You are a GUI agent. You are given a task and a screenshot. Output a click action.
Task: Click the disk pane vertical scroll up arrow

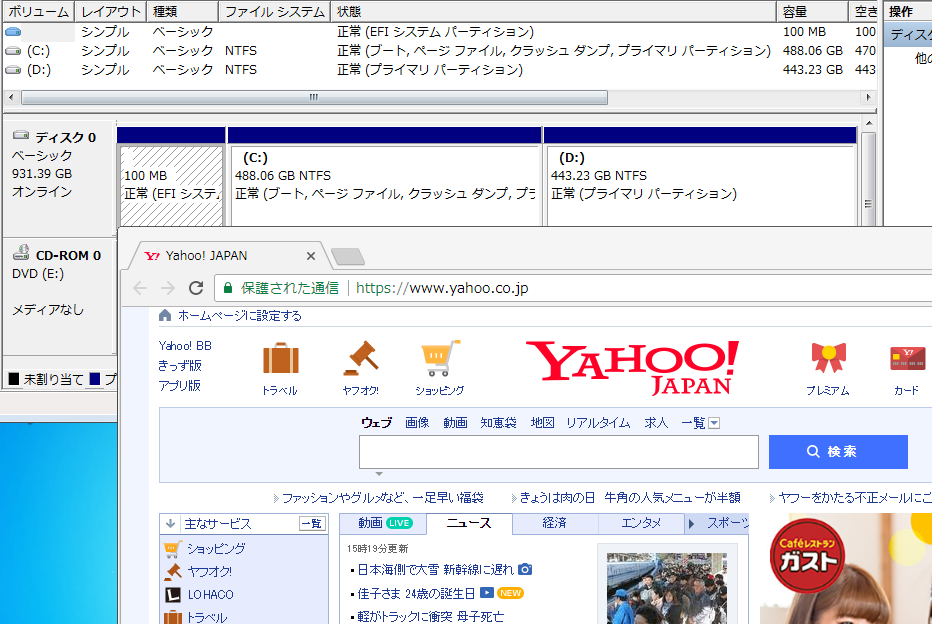point(869,124)
